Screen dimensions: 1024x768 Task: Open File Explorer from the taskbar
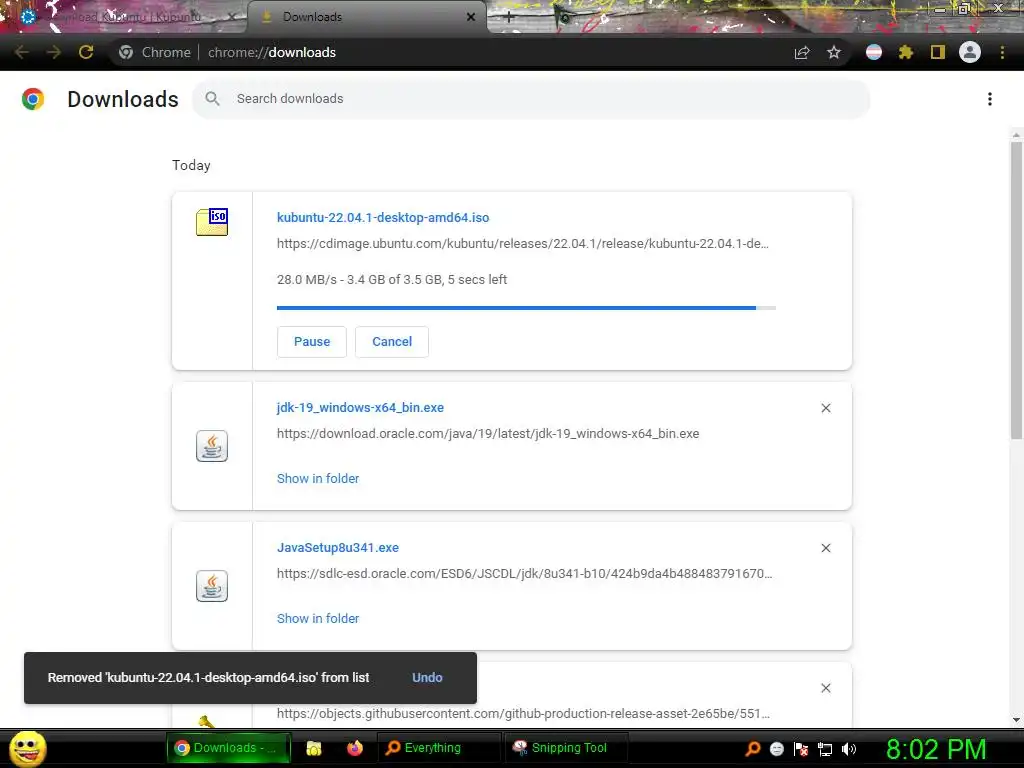pyautogui.click(x=314, y=748)
